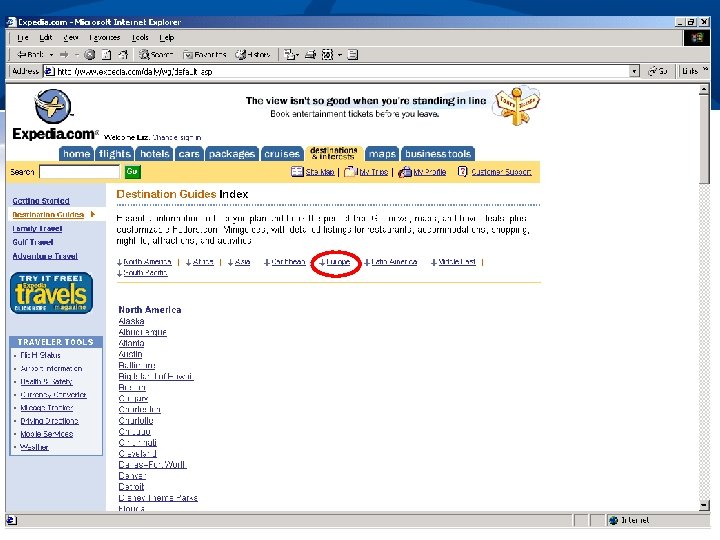Viewport: 720px width, 540px height.
Task: Click the Forward arrow in IE toolbar
Action: pos(64,55)
